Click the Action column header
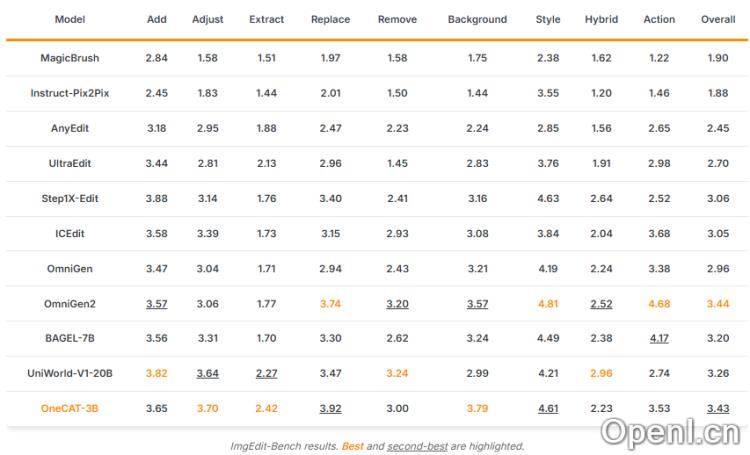 click(x=659, y=20)
